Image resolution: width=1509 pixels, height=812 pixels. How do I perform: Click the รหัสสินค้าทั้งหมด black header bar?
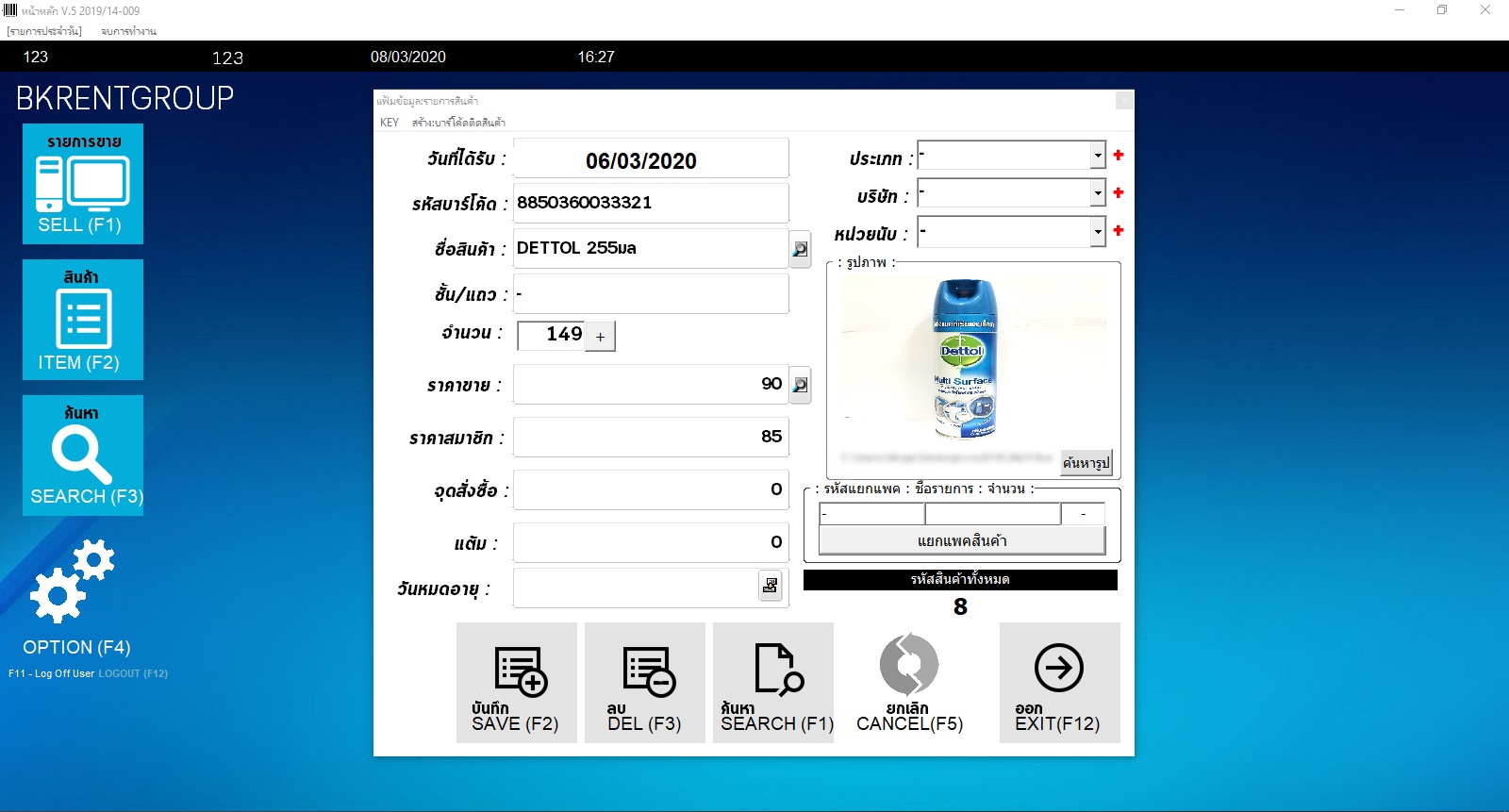(960, 579)
